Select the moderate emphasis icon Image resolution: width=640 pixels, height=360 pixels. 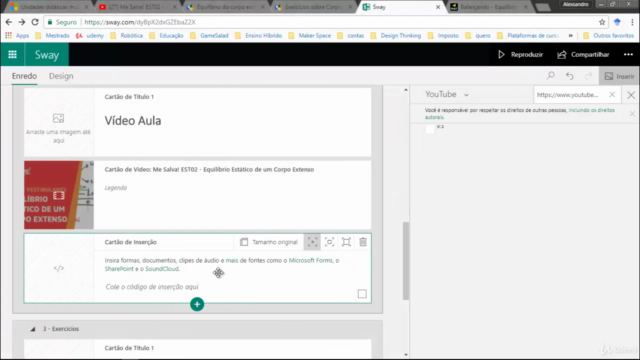[x=329, y=242]
